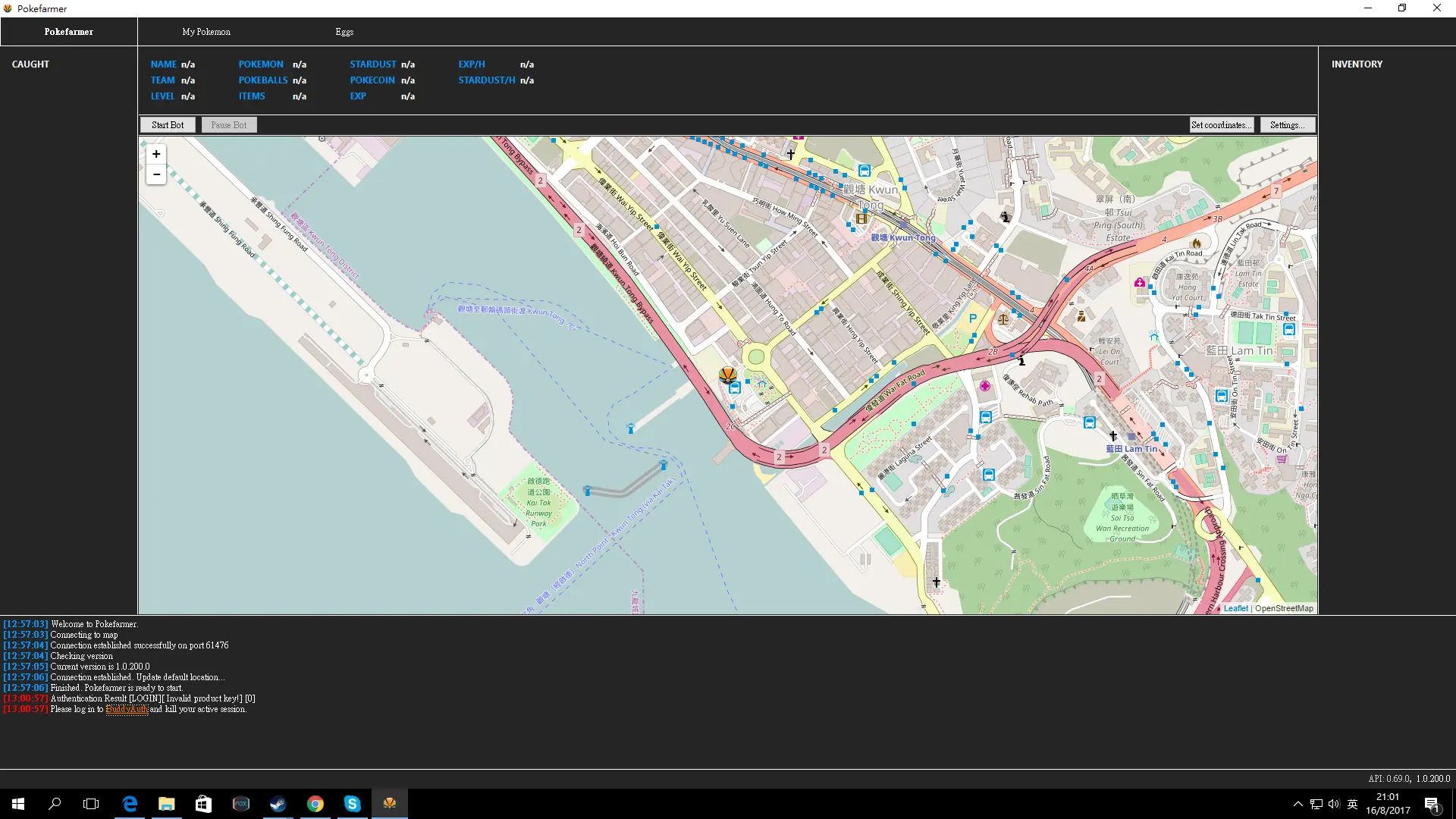Viewport: 1456px width, 819px height.
Task: Click the Pause Bot button
Action: [229, 125]
